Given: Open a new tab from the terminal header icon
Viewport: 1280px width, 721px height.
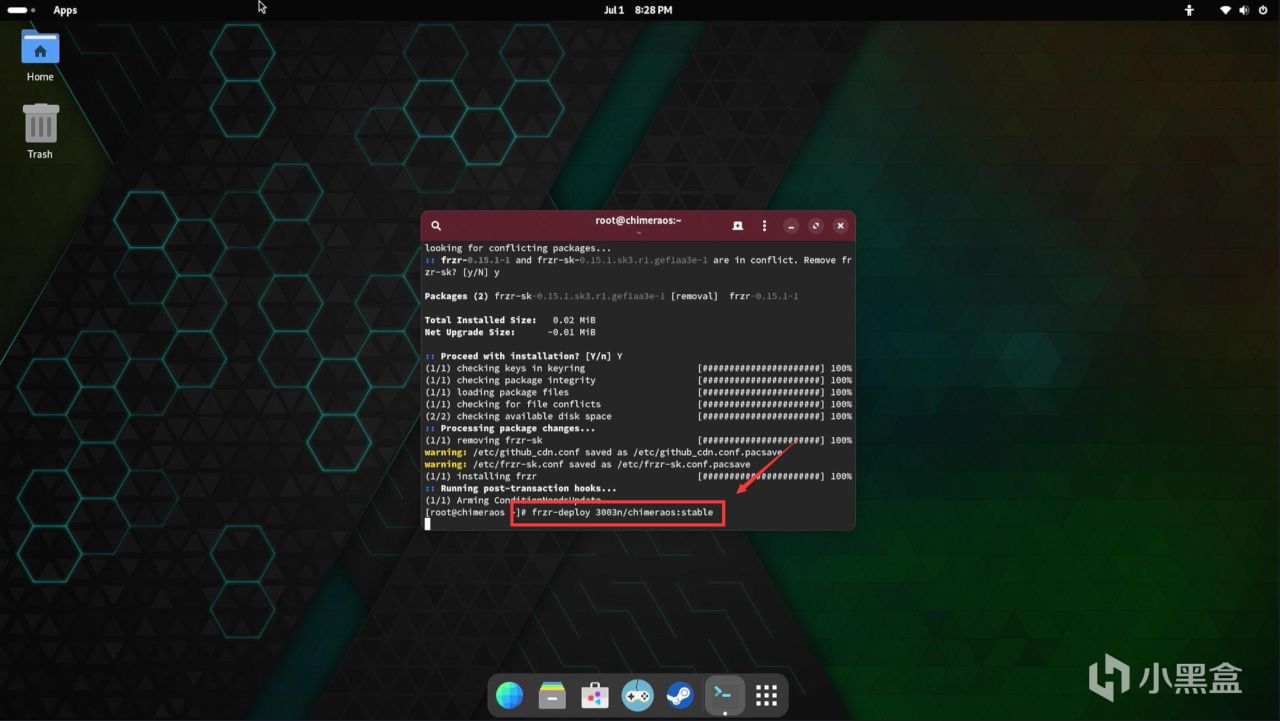Looking at the screenshot, I should [x=738, y=226].
